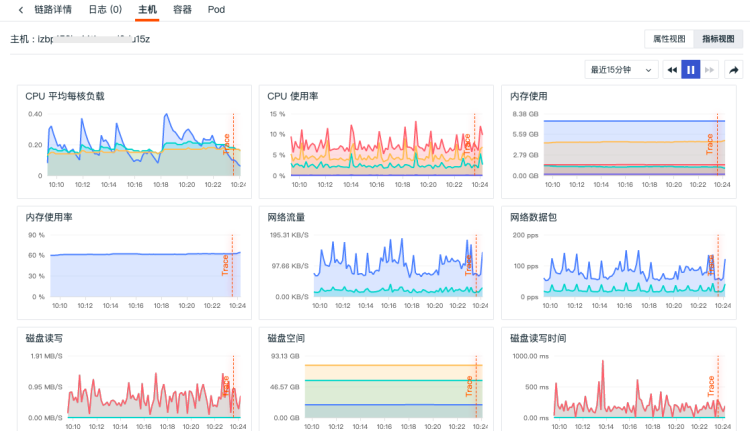
Task: Click the CPU 使用率 chart title
Action: point(293,96)
